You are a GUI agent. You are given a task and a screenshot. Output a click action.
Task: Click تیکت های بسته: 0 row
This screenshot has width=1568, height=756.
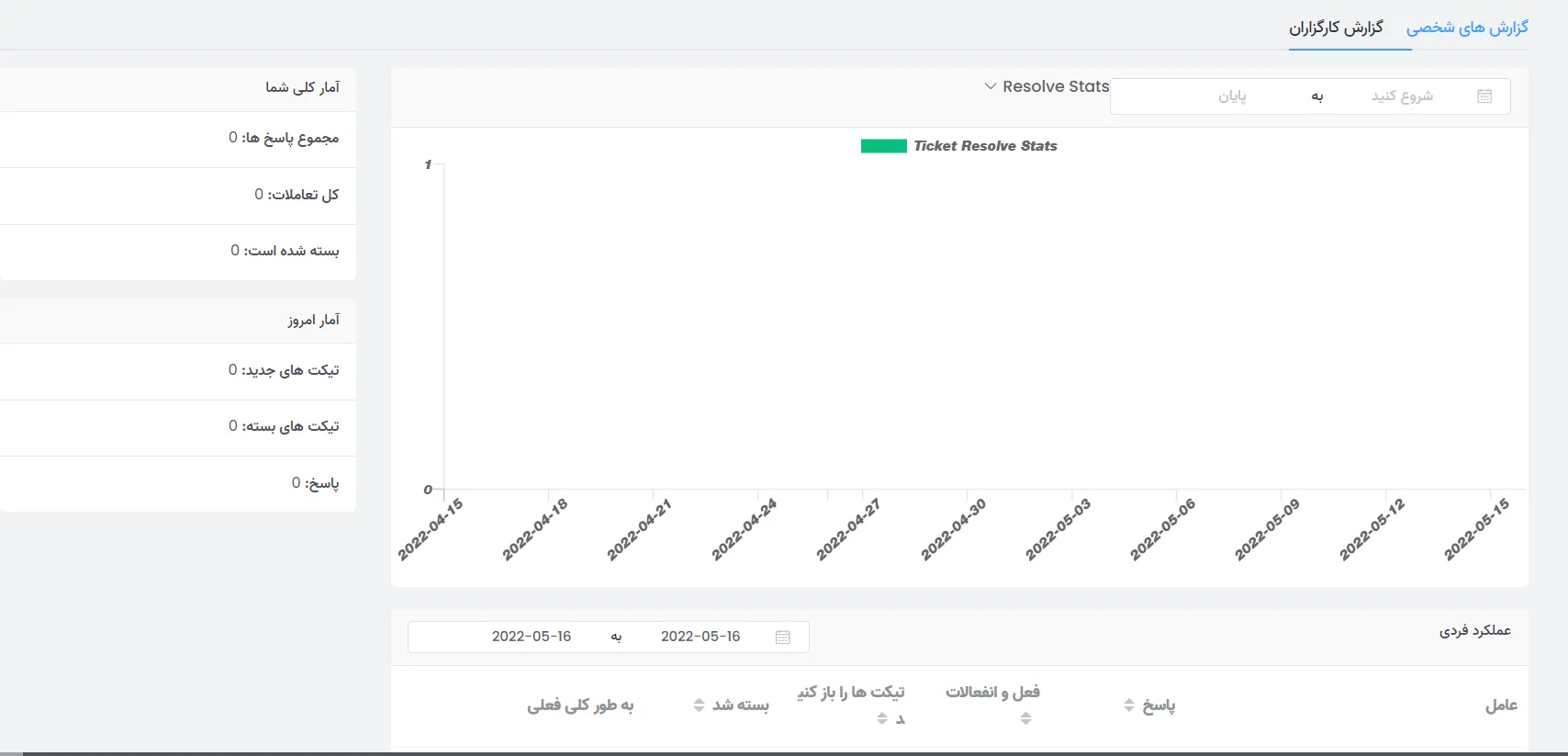click(x=178, y=427)
